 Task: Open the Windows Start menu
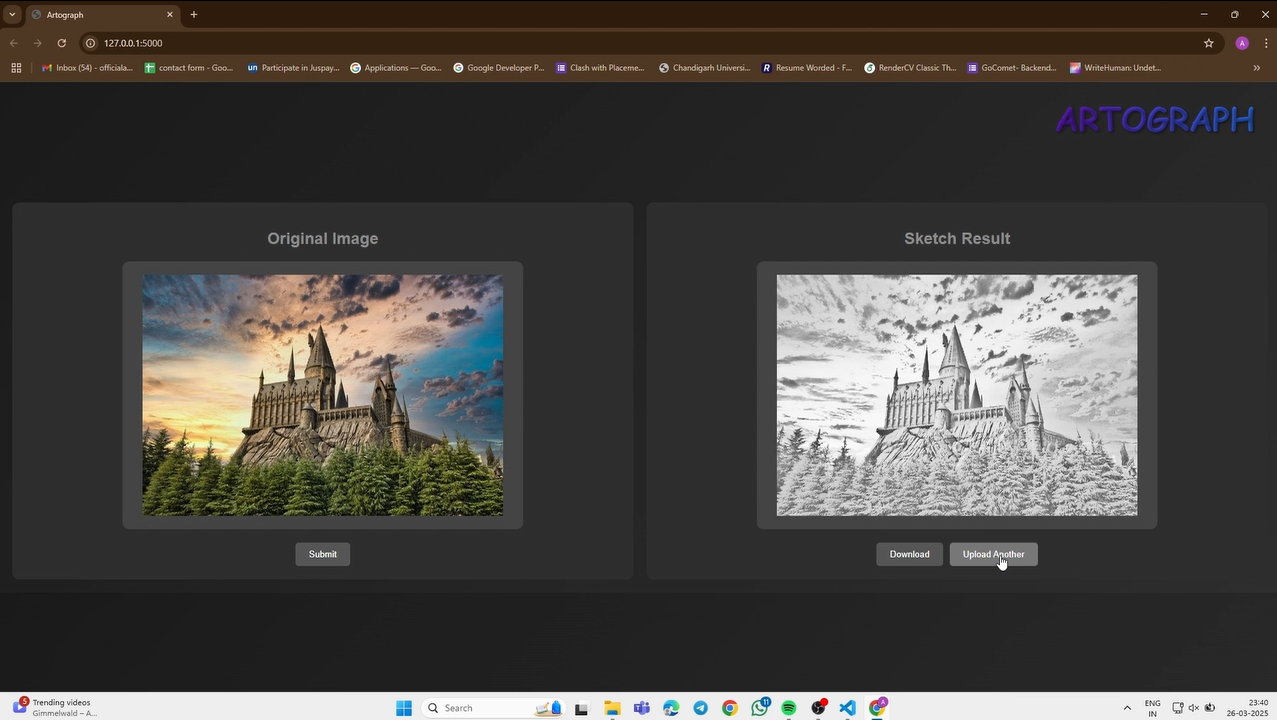(404, 708)
